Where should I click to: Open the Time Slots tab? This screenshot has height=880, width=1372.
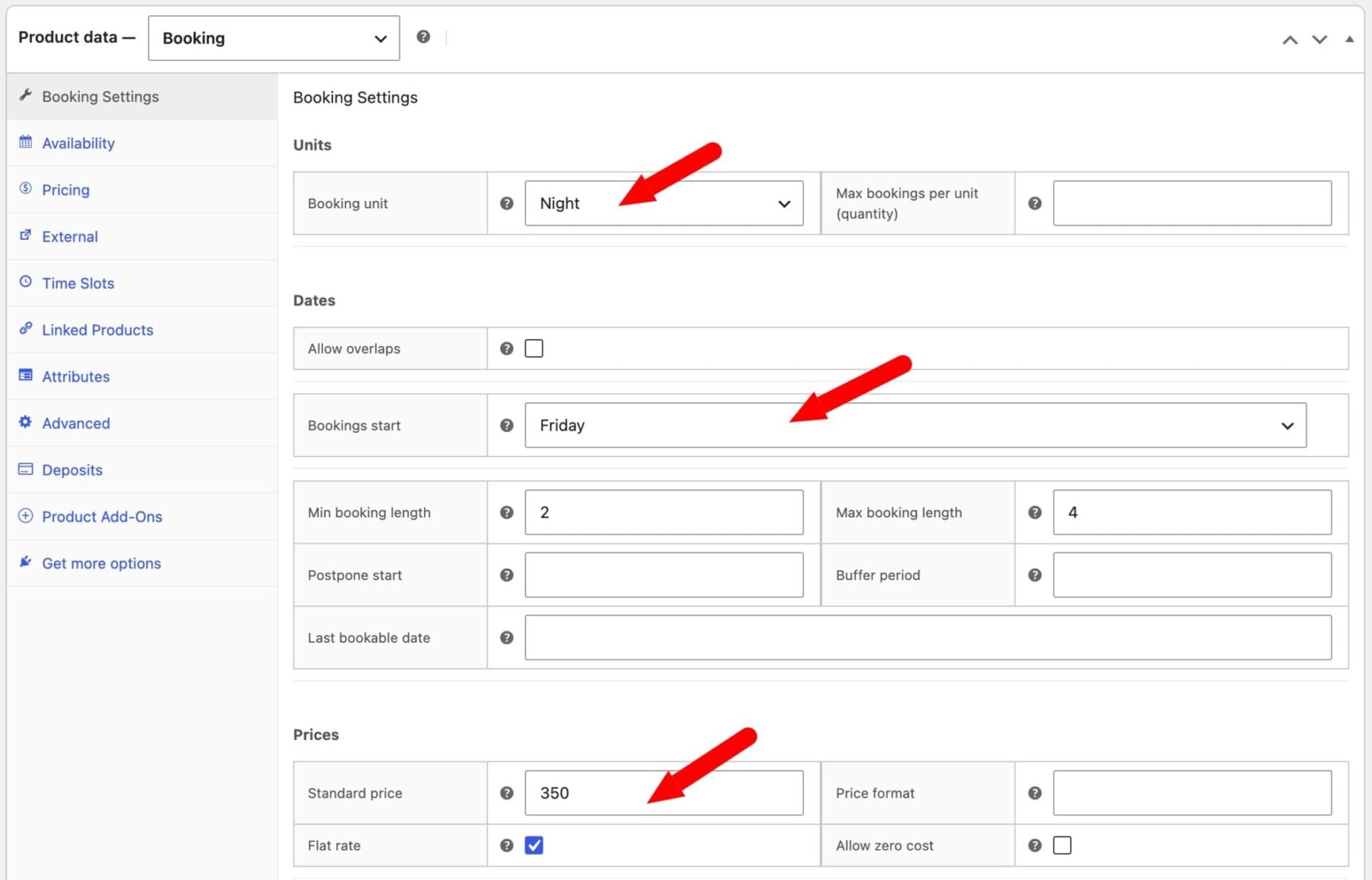click(x=142, y=283)
